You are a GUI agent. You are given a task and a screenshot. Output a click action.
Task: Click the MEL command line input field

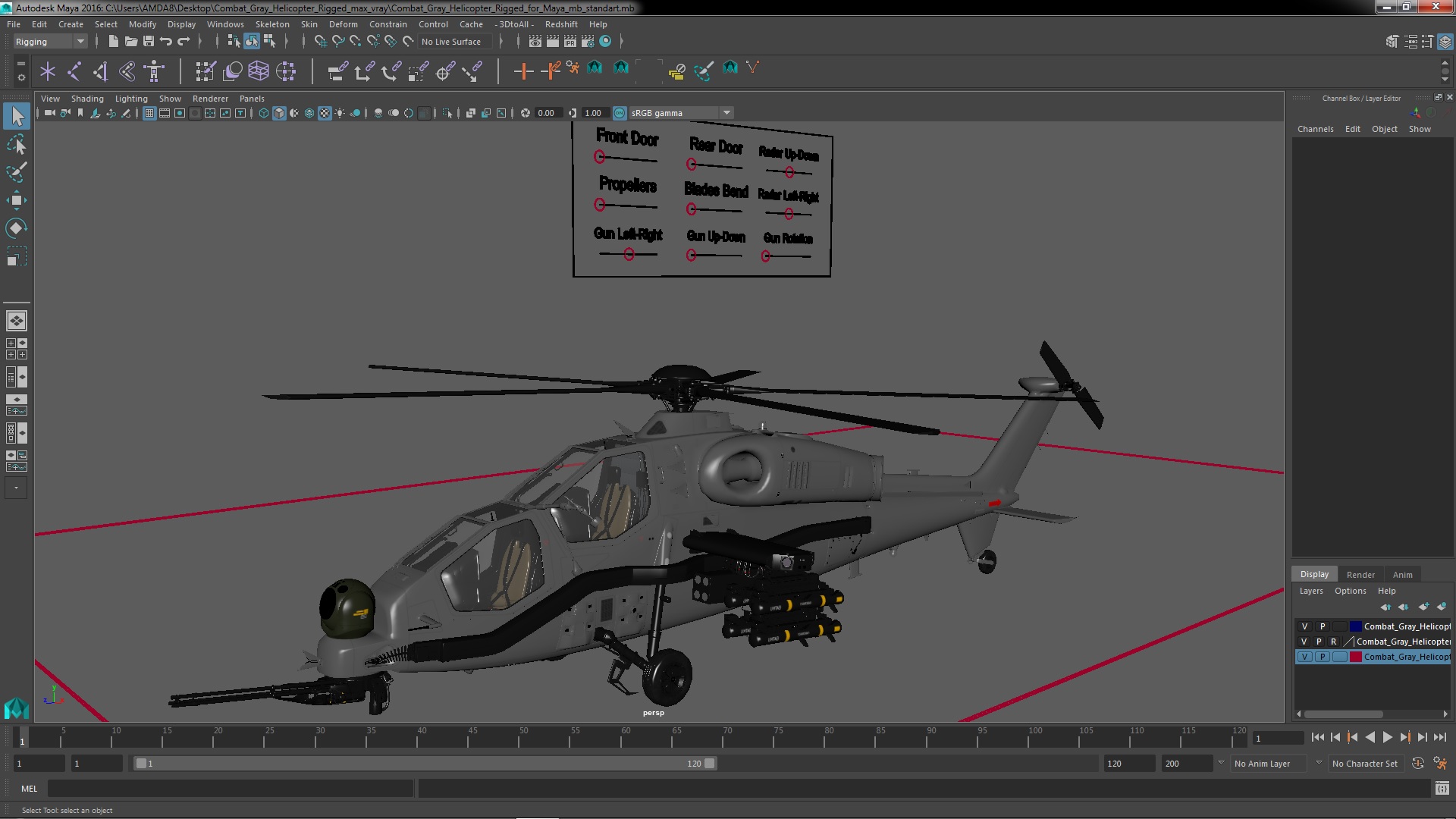point(231,789)
